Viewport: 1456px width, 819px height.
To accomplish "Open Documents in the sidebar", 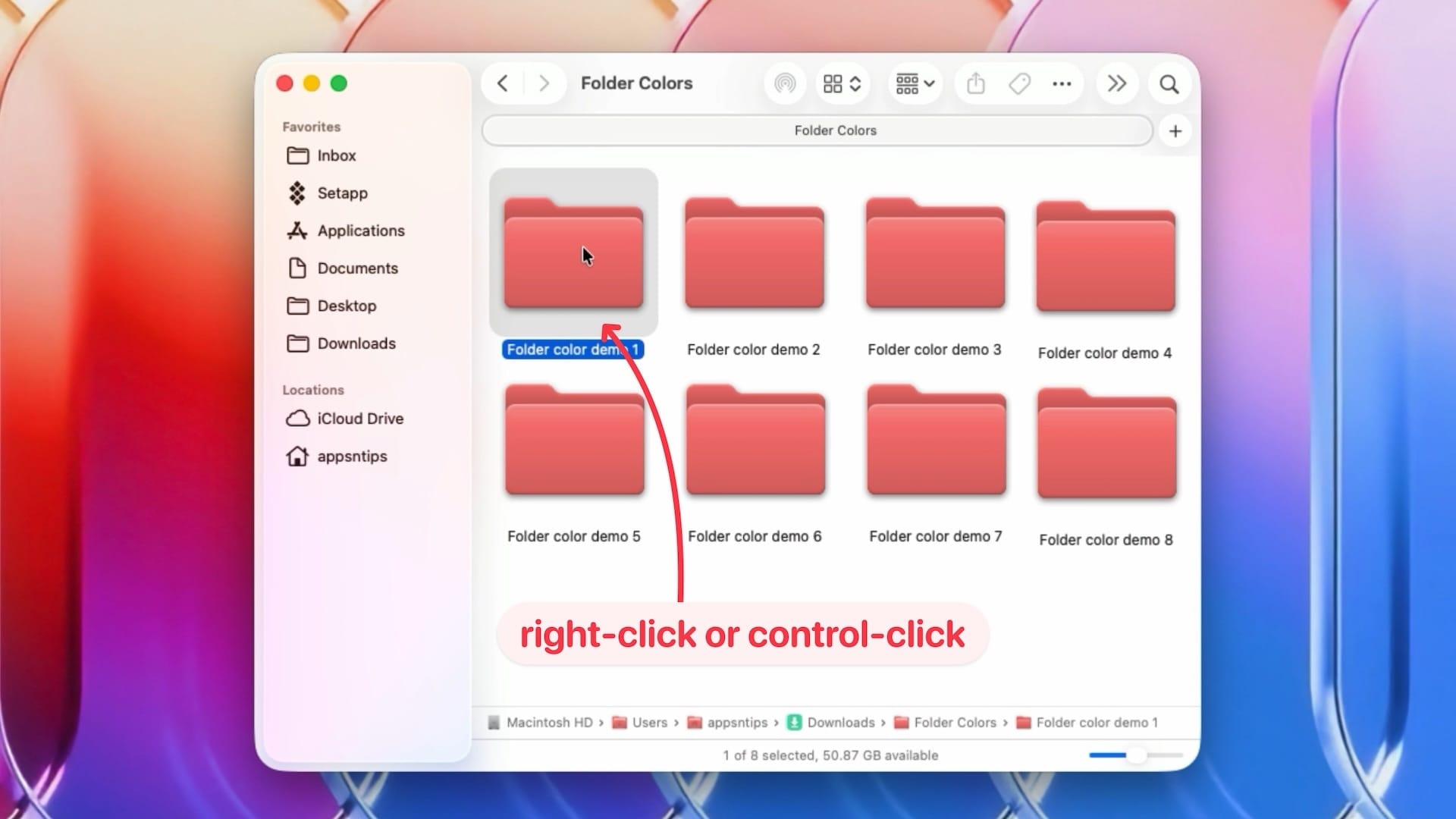I will (x=342, y=268).
